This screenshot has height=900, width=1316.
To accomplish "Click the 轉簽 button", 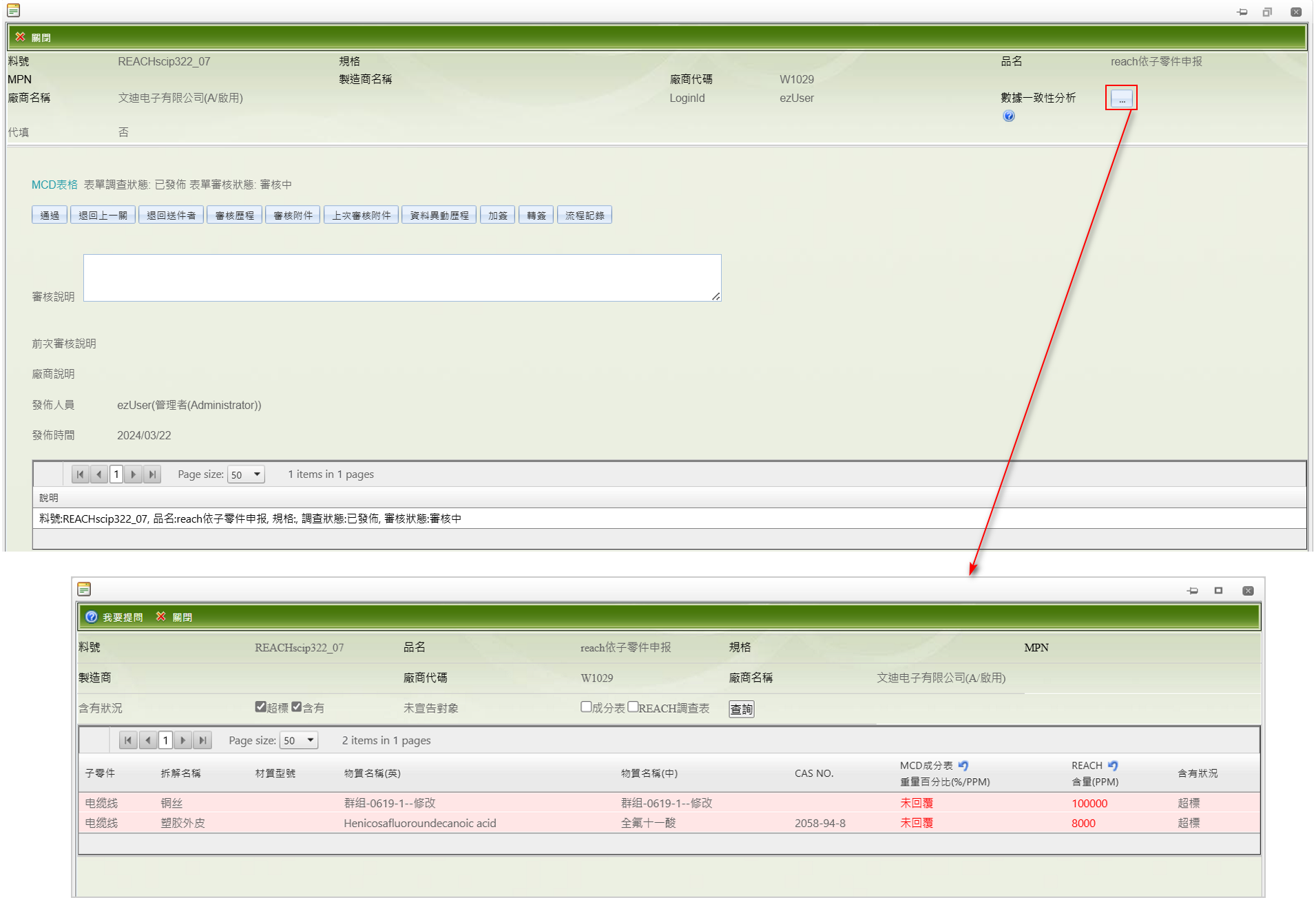I will [x=536, y=216].
